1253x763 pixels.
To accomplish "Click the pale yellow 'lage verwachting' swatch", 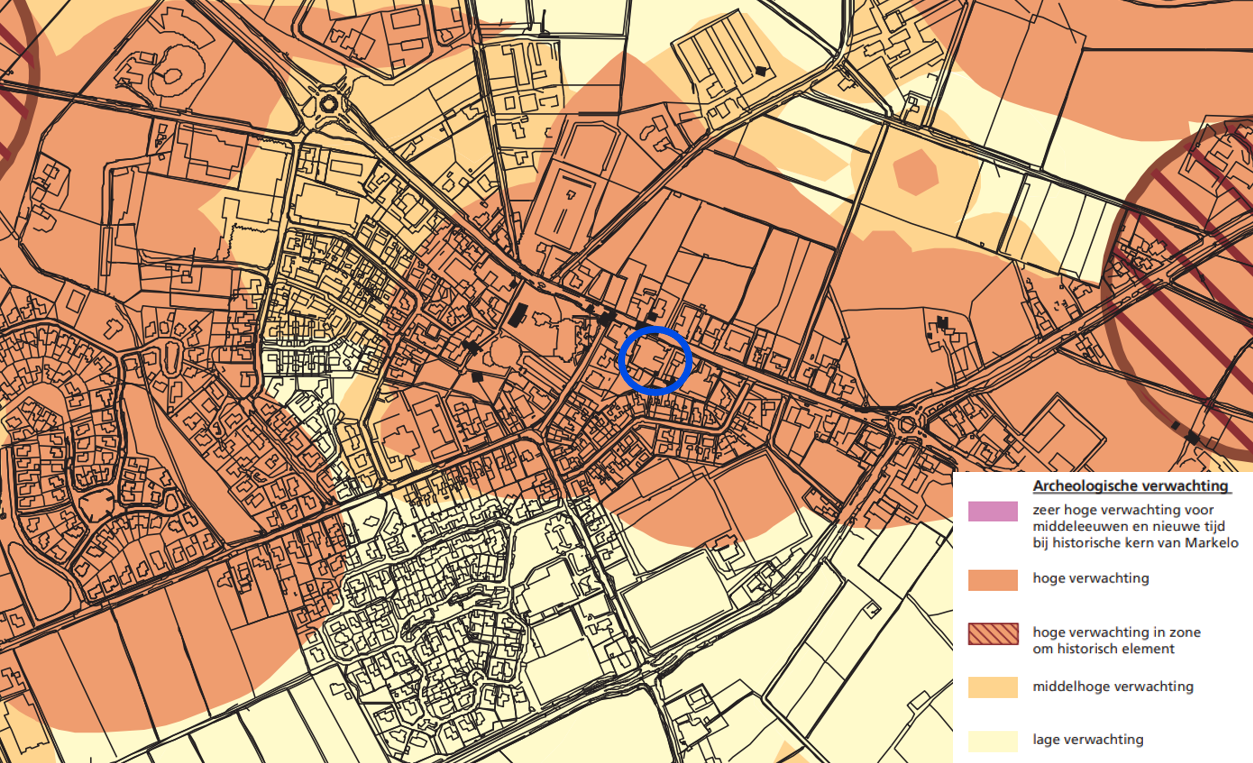I will 993,741.
